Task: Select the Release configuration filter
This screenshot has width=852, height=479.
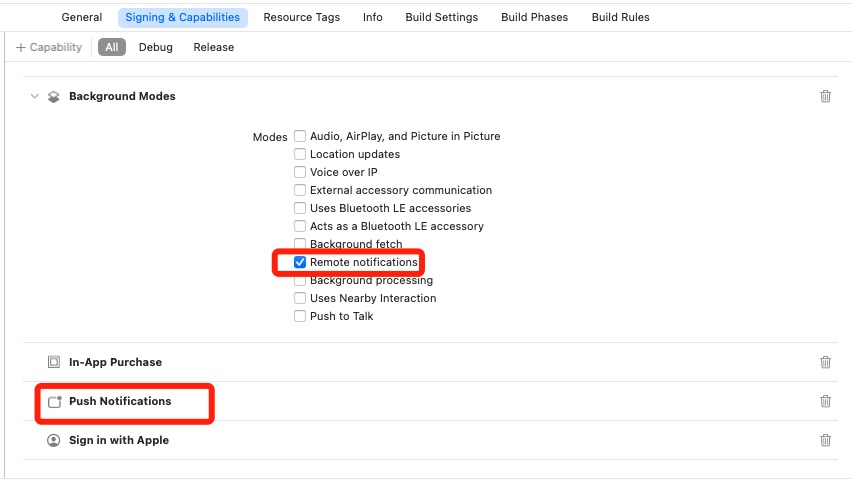Action: point(213,47)
